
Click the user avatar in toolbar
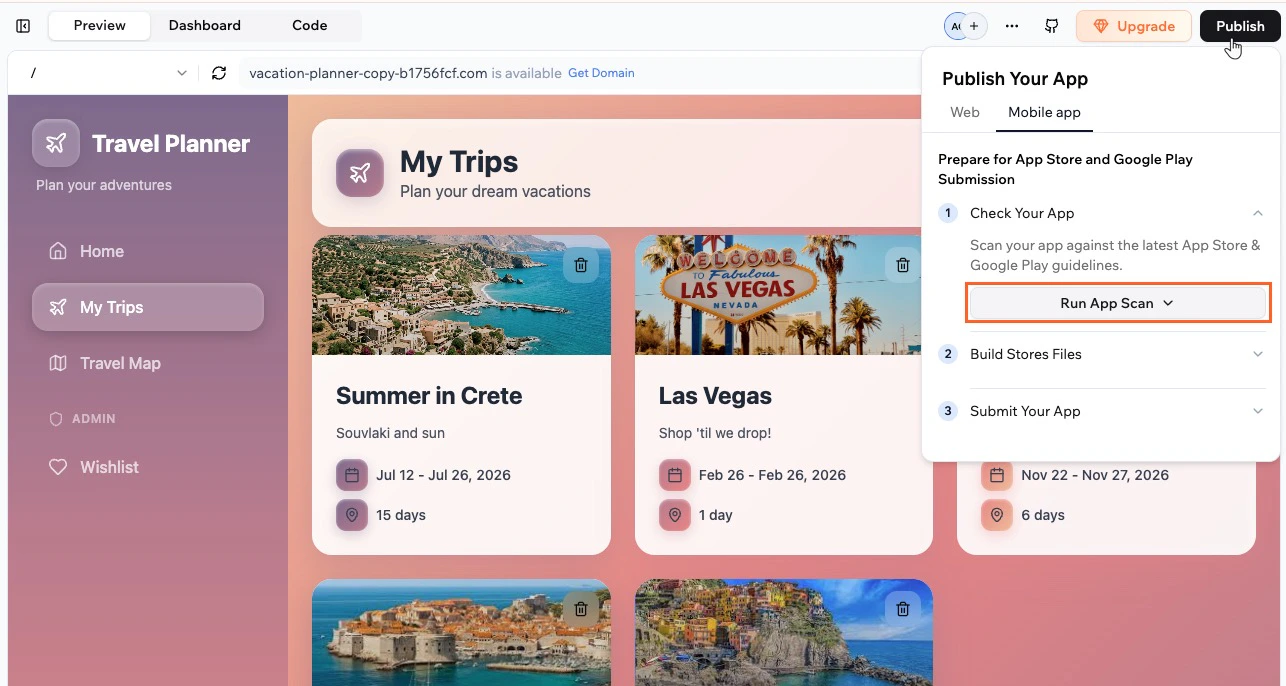(x=955, y=26)
